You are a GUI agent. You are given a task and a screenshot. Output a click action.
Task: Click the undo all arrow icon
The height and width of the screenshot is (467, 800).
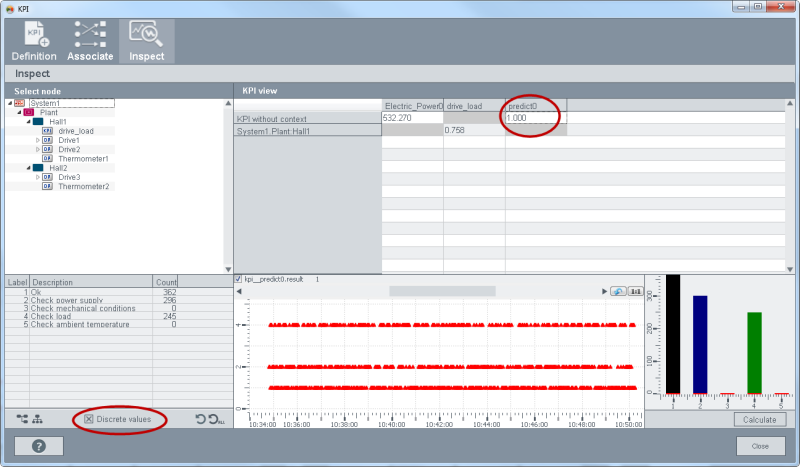(215, 419)
